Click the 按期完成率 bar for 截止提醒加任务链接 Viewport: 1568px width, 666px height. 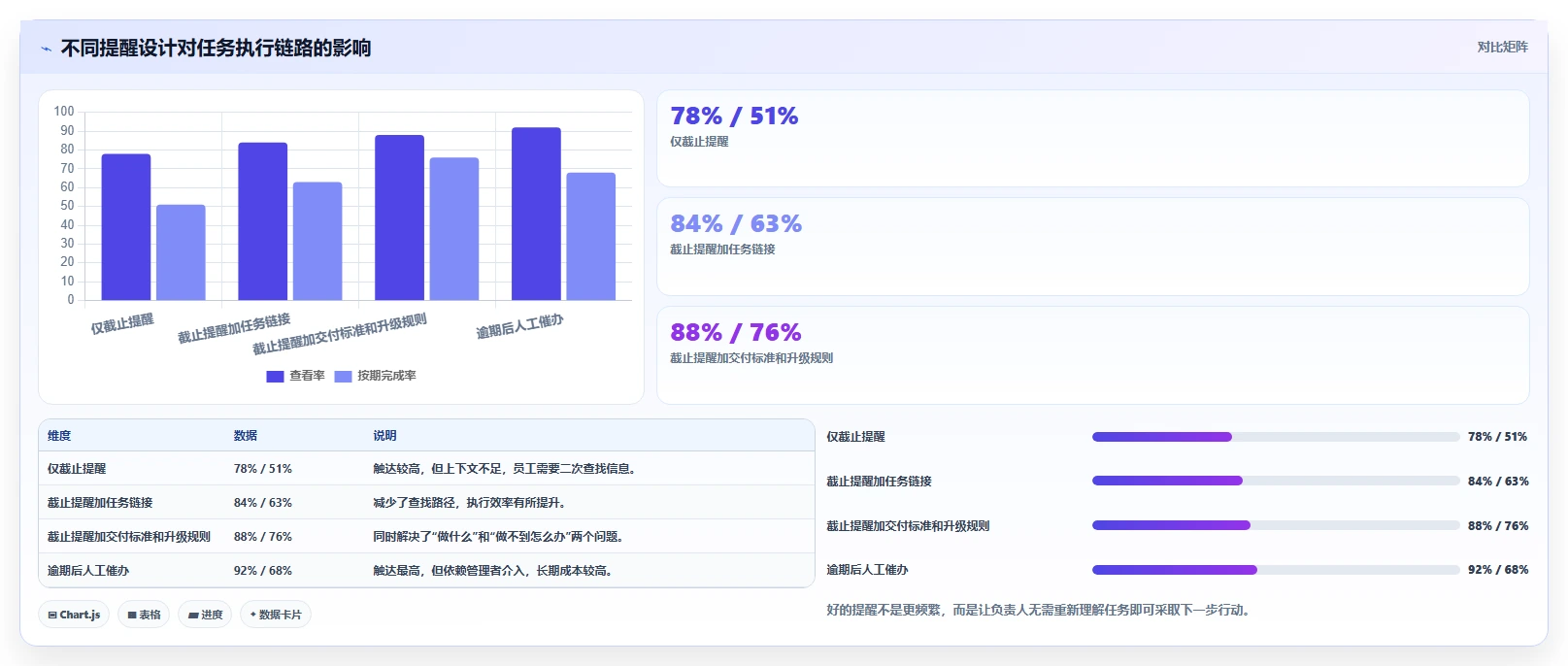coord(317,241)
